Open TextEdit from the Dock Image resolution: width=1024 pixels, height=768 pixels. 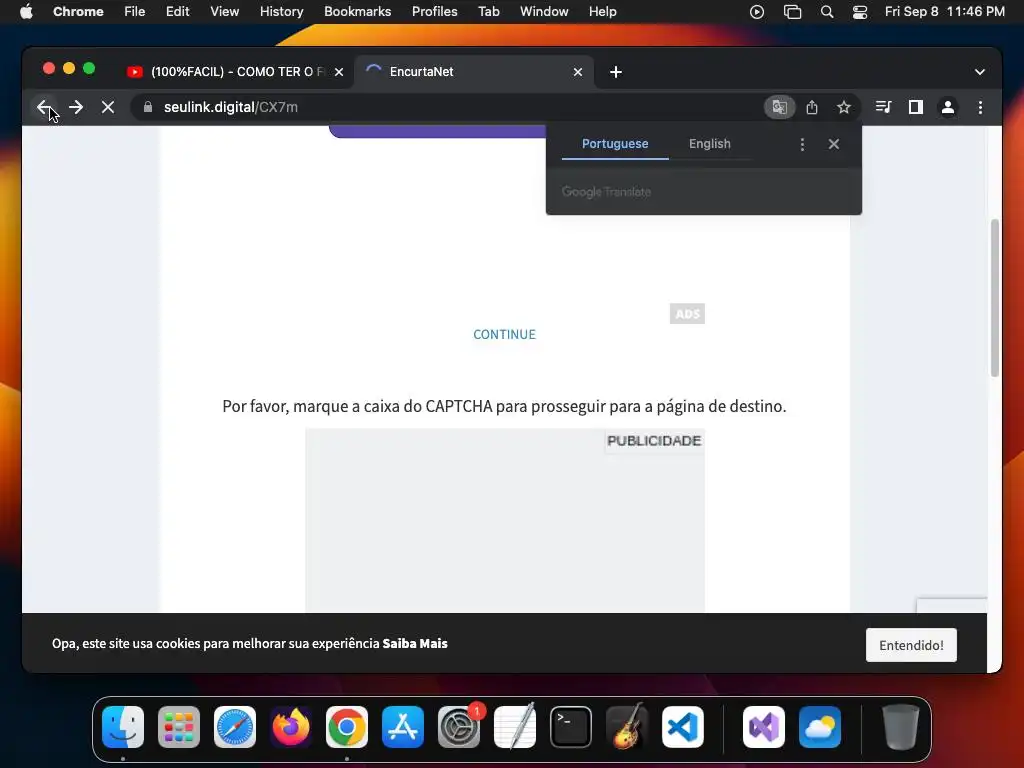[x=515, y=727]
